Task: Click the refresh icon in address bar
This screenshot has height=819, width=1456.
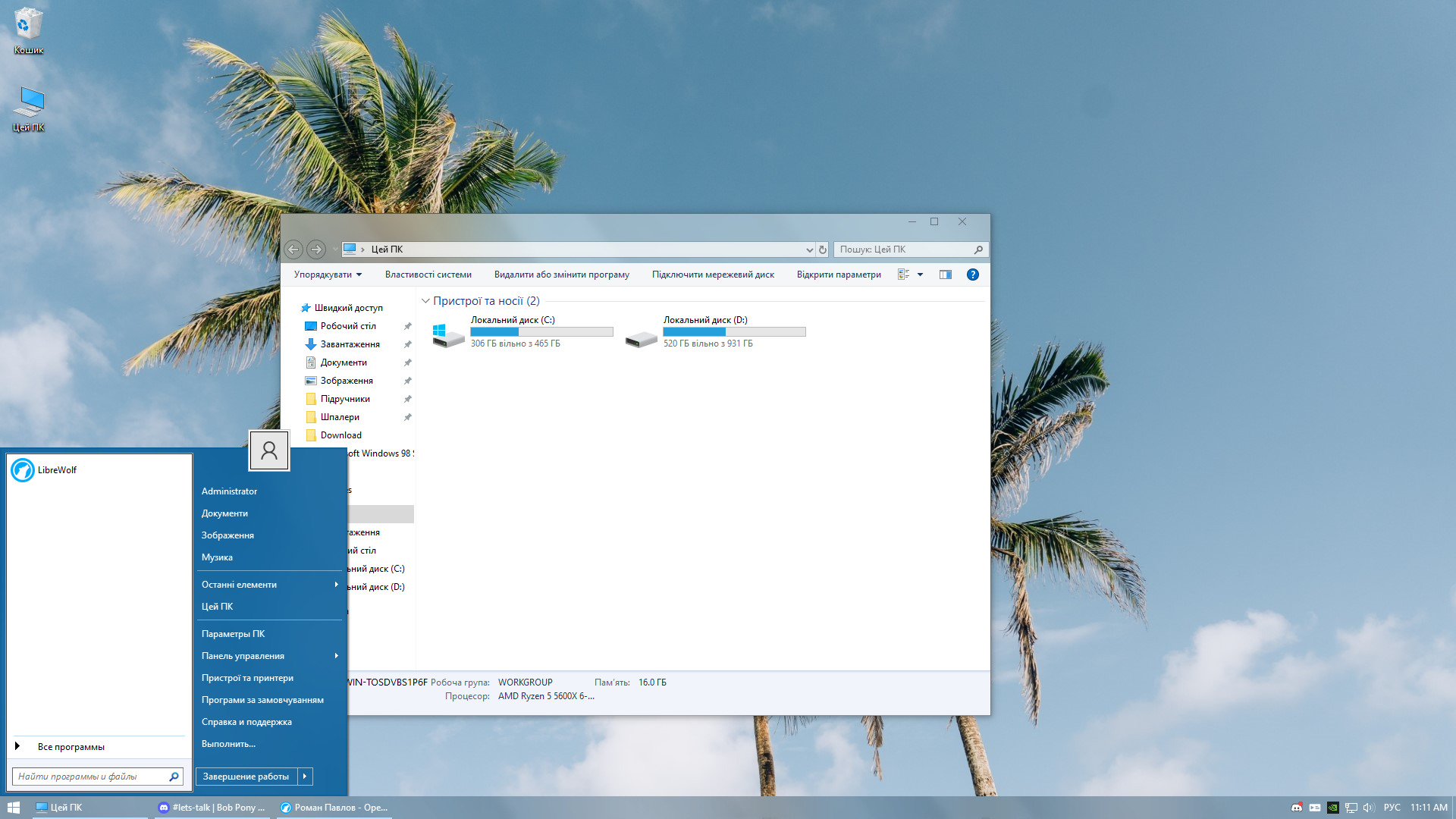Action: pos(822,249)
